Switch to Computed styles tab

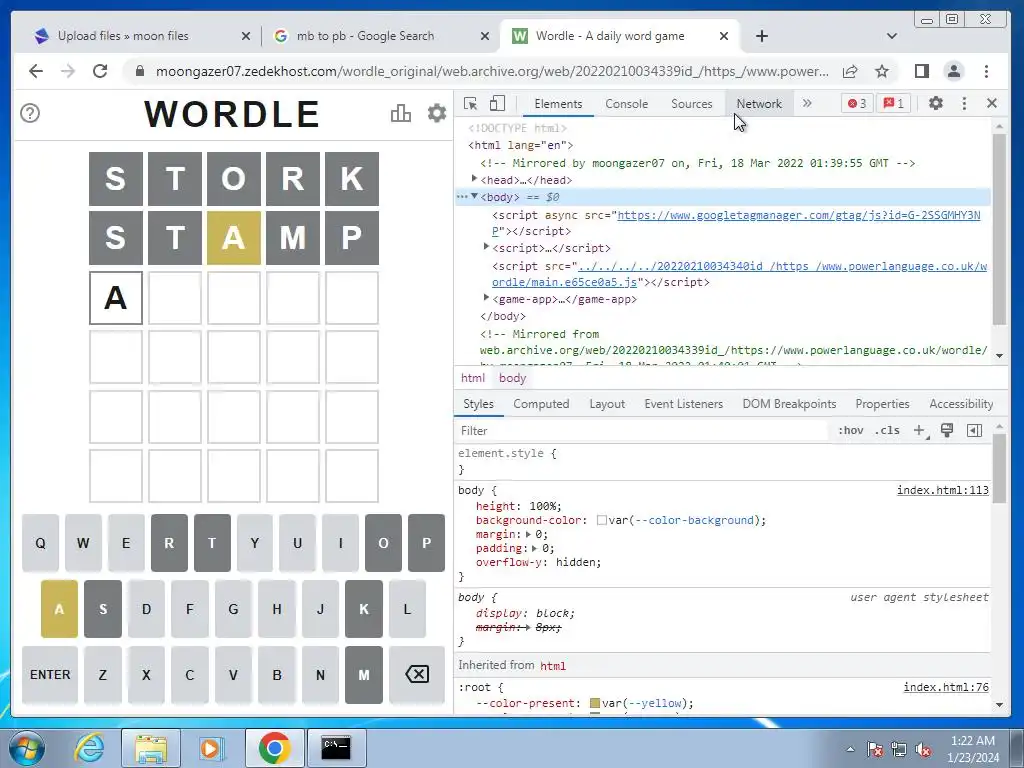(x=541, y=404)
